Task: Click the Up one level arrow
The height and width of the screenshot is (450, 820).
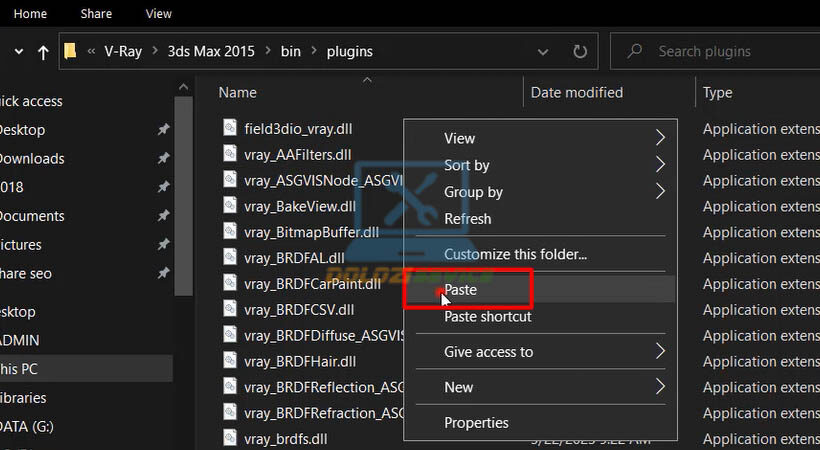Action: click(43, 52)
